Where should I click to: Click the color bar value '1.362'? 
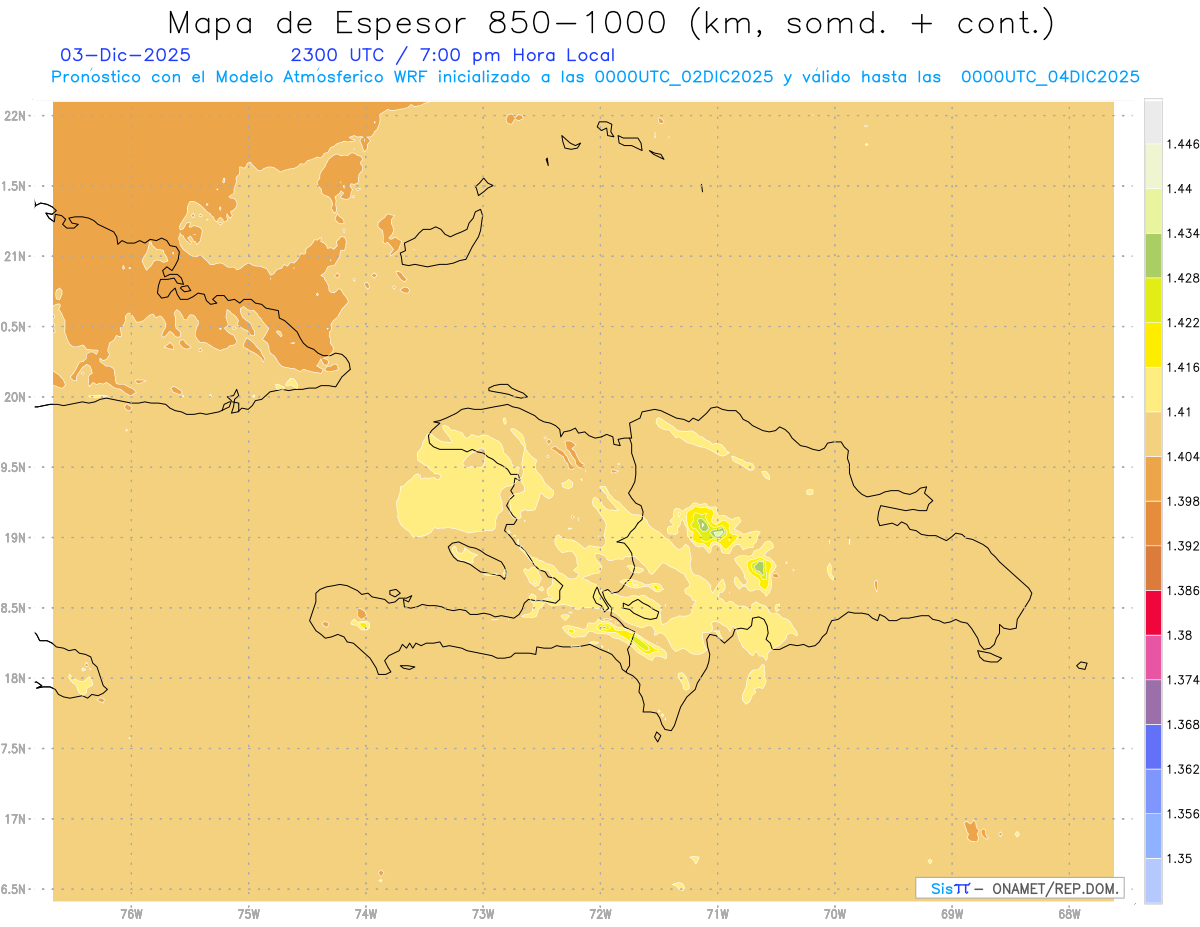tap(1184, 769)
